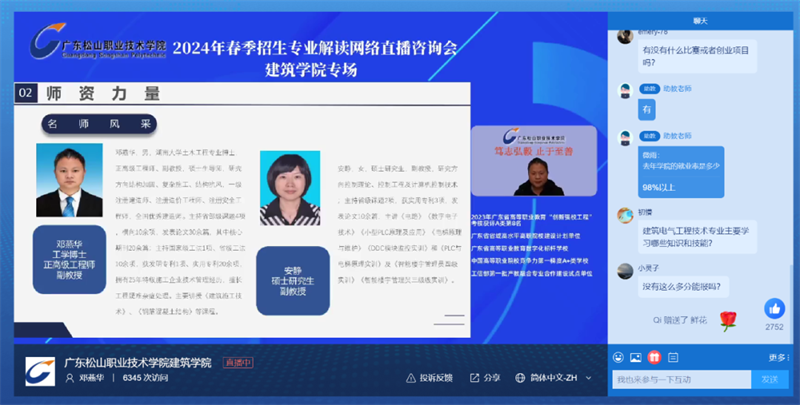Click the 6345 次访问 visit count
The width and height of the screenshot is (800, 405).
[x=145, y=378]
